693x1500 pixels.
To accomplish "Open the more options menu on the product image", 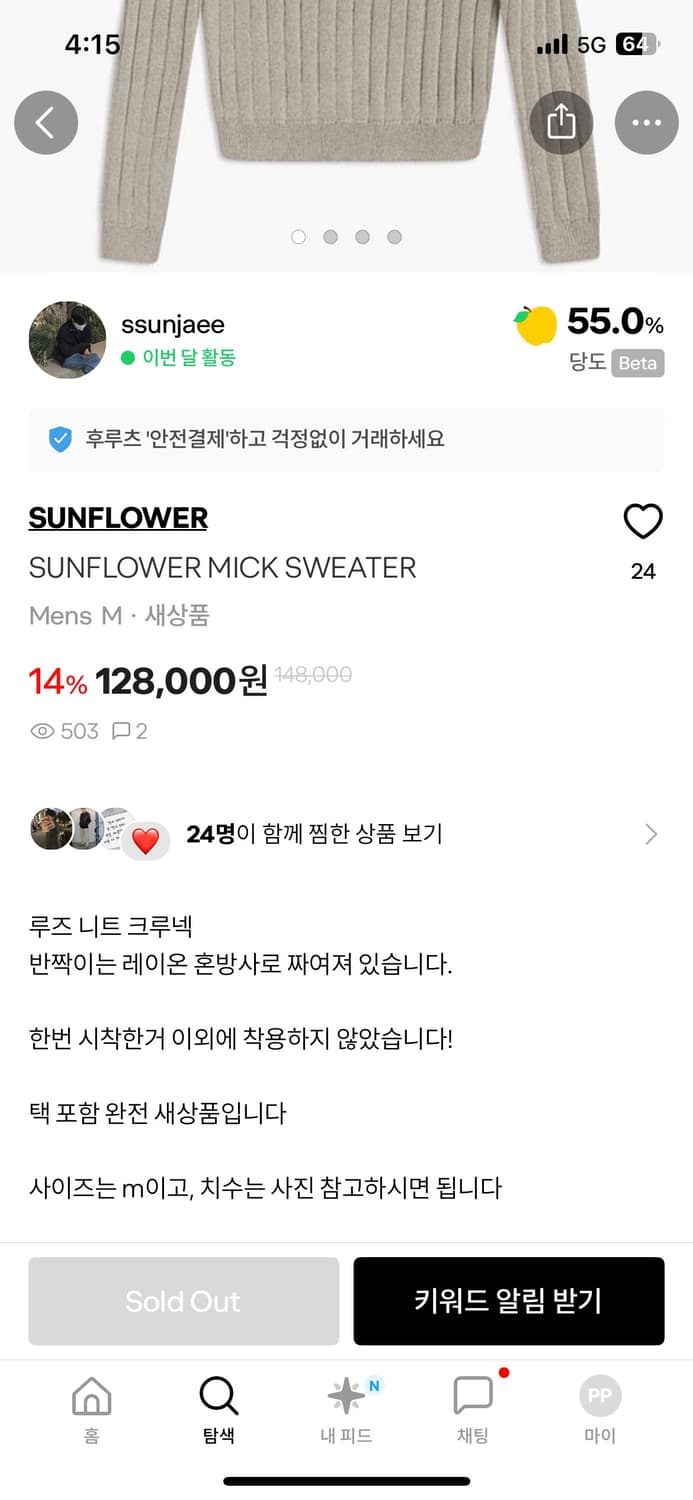I will (x=647, y=121).
